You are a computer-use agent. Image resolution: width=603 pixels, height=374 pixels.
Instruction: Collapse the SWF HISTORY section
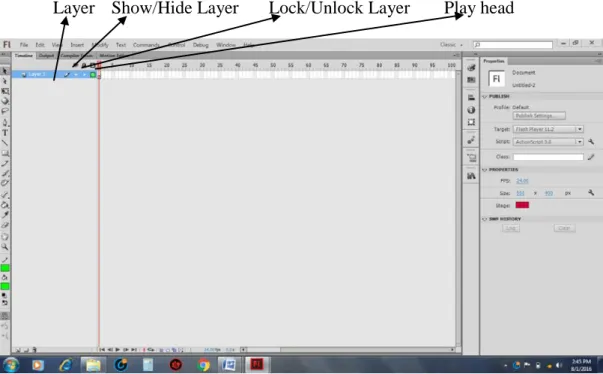pyautogui.click(x=485, y=219)
